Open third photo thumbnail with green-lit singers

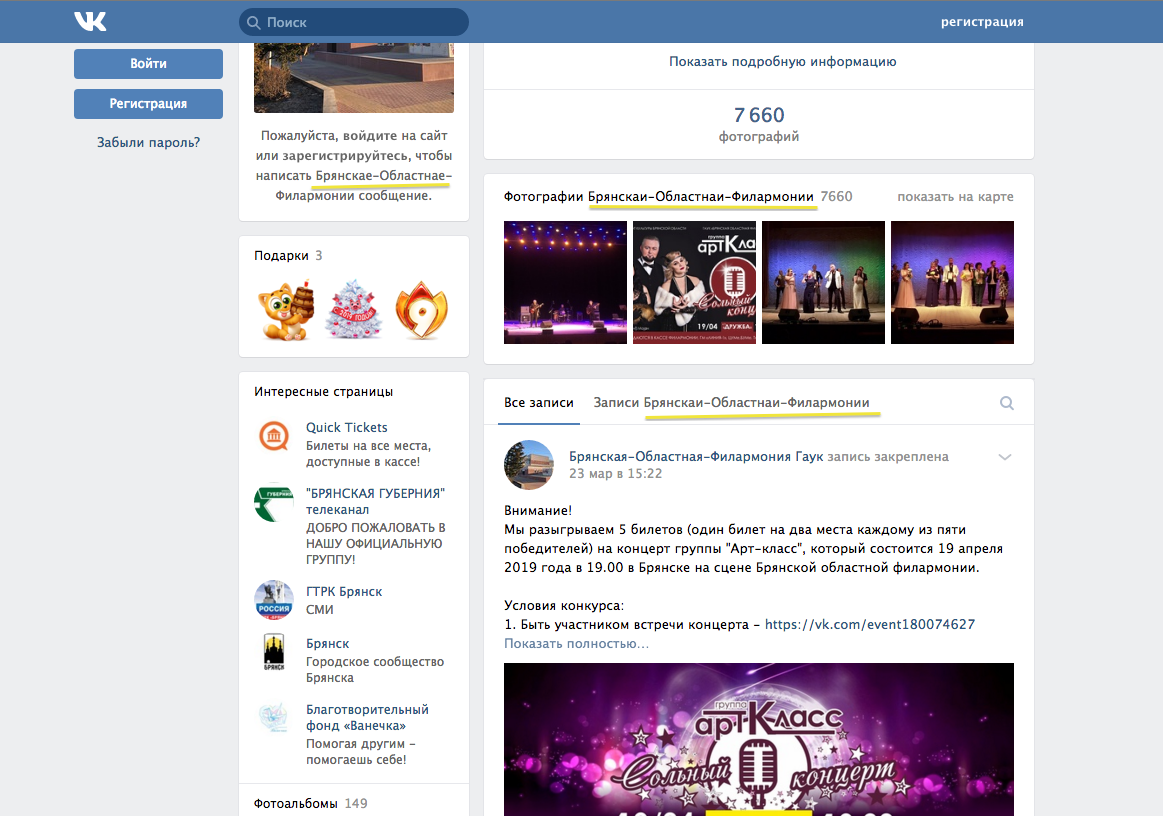[x=823, y=283]
